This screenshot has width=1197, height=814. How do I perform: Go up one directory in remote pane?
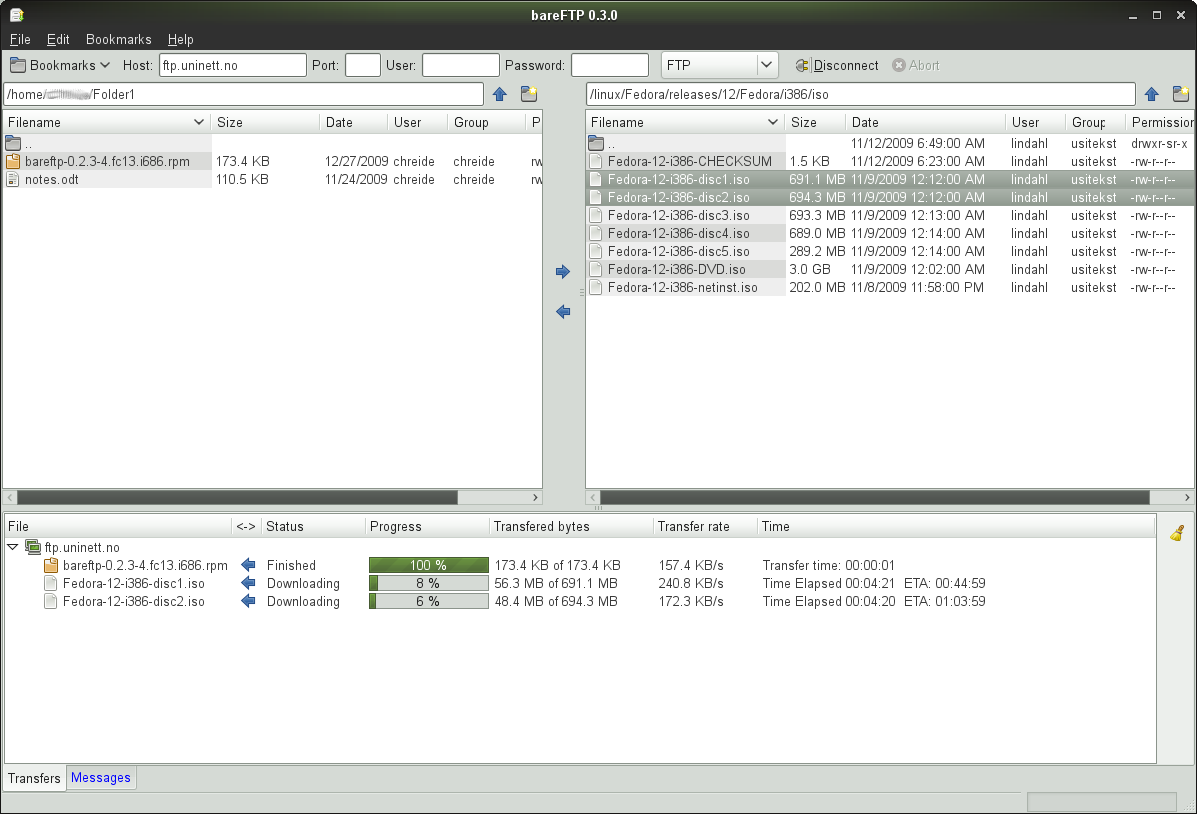pos(1151,95)
